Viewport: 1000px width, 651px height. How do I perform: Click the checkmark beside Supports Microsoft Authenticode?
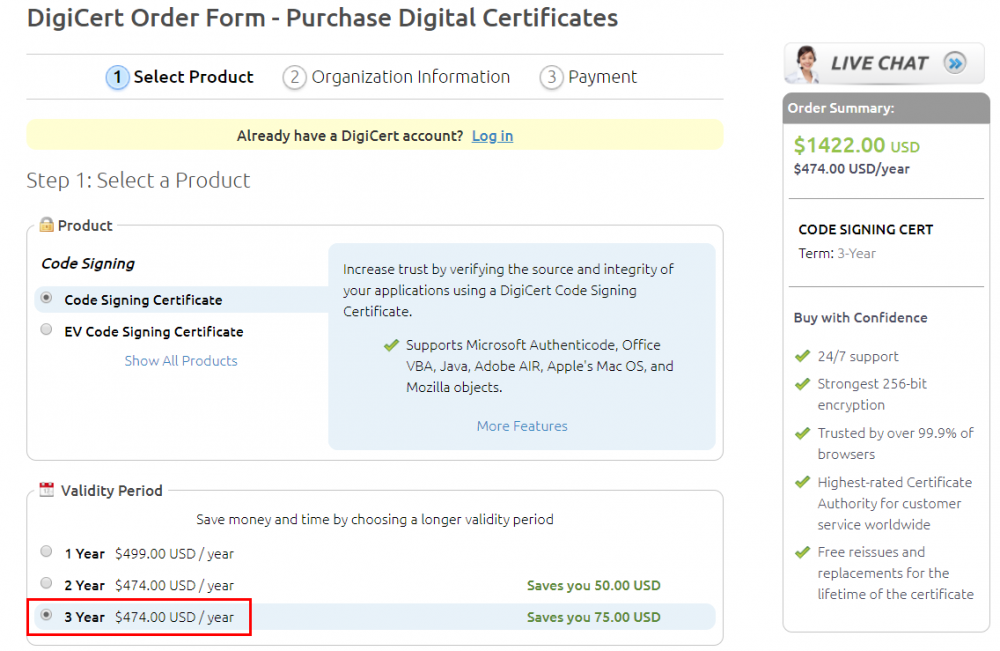(391, 345)
